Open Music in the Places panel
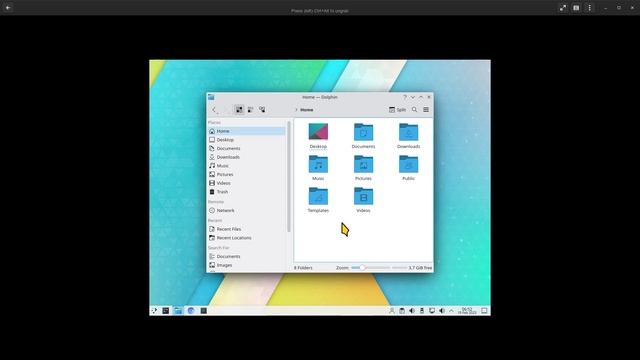 pos(247,166)
